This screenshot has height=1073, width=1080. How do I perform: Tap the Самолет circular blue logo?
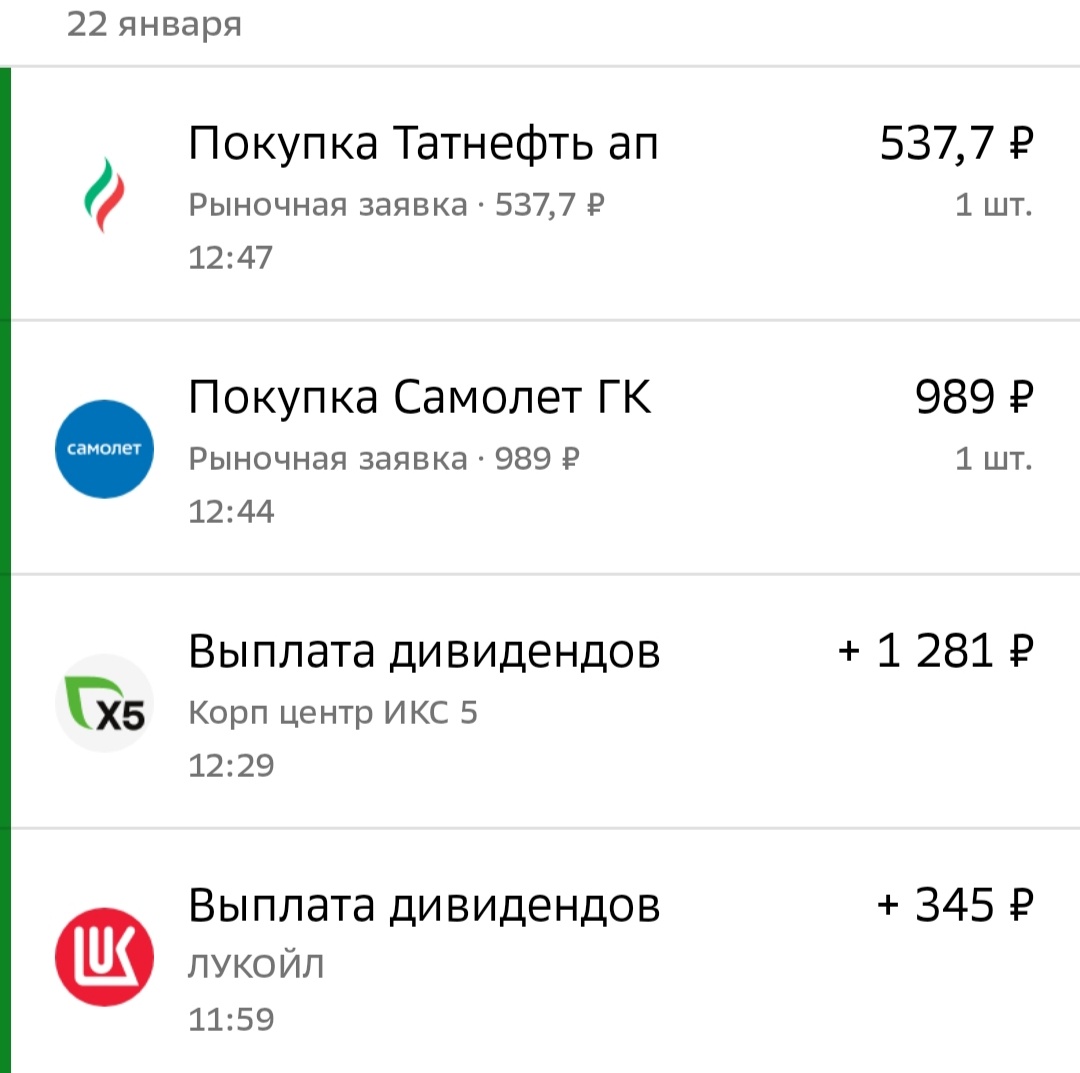104,448
